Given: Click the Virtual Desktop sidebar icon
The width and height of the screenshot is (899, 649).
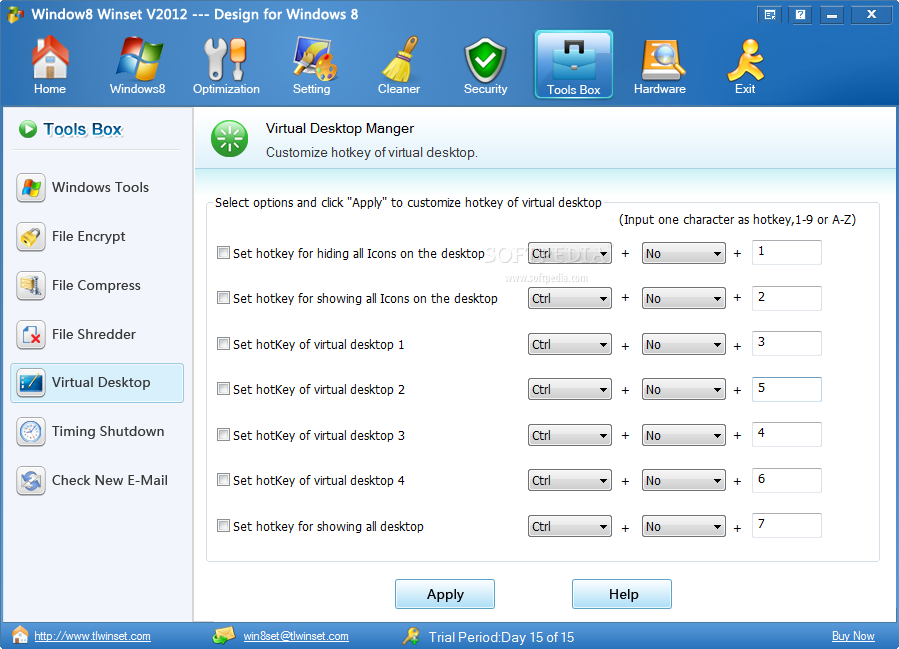Looking at the screenshot, I should tap(31, 382).
